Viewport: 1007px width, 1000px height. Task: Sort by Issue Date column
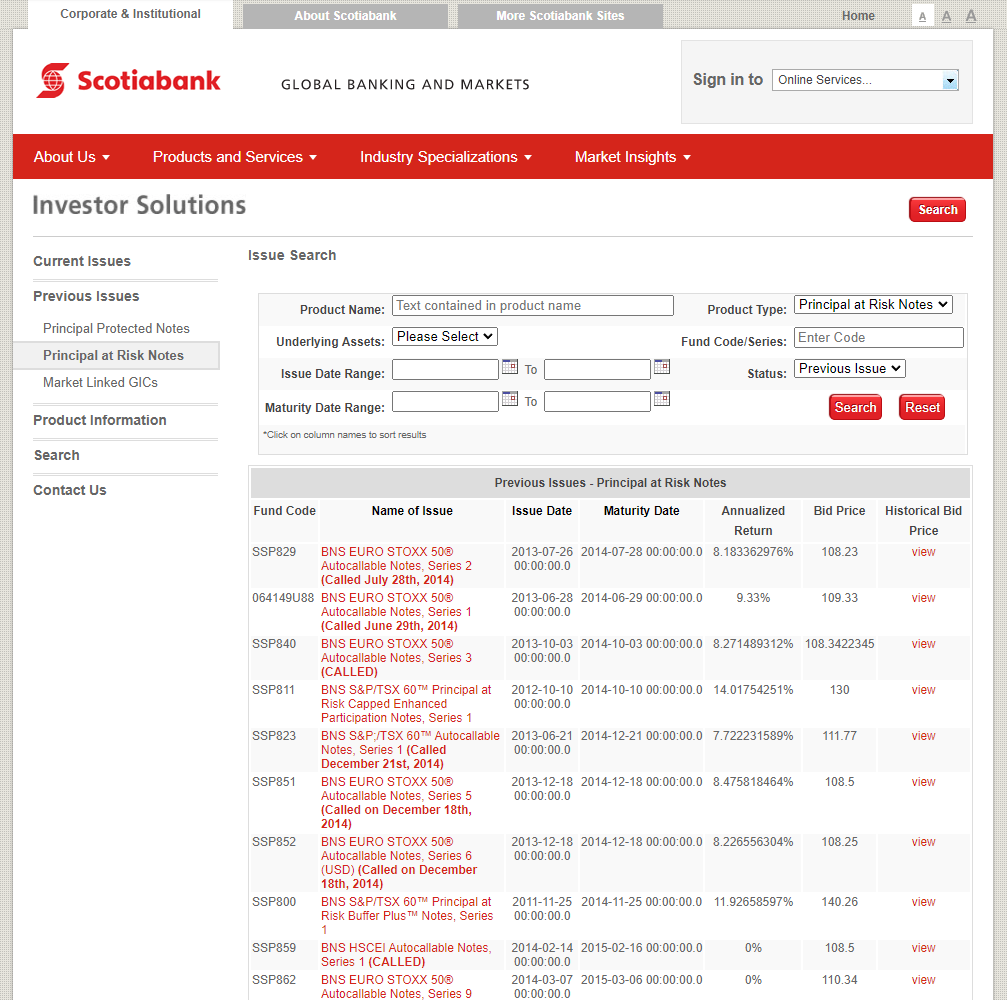click(541, 511)
